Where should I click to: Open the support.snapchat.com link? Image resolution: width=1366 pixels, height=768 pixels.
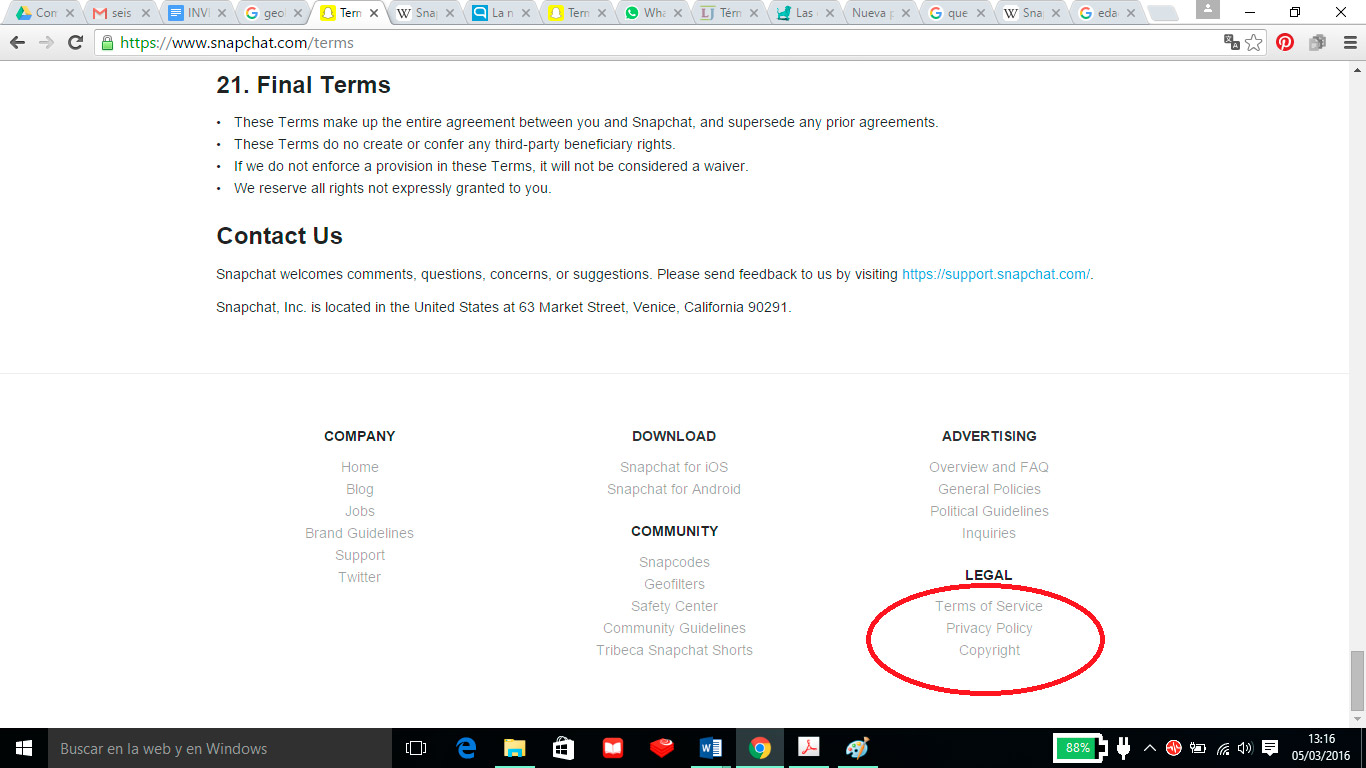click(995, 274)
